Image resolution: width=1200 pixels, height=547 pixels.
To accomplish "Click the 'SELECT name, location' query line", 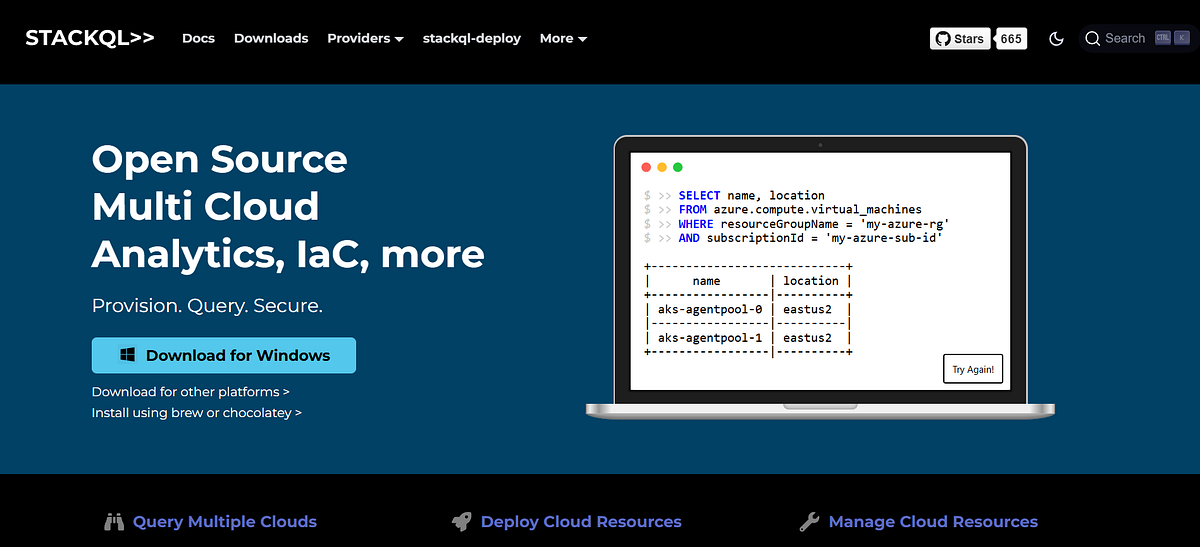I will [751, 196].
